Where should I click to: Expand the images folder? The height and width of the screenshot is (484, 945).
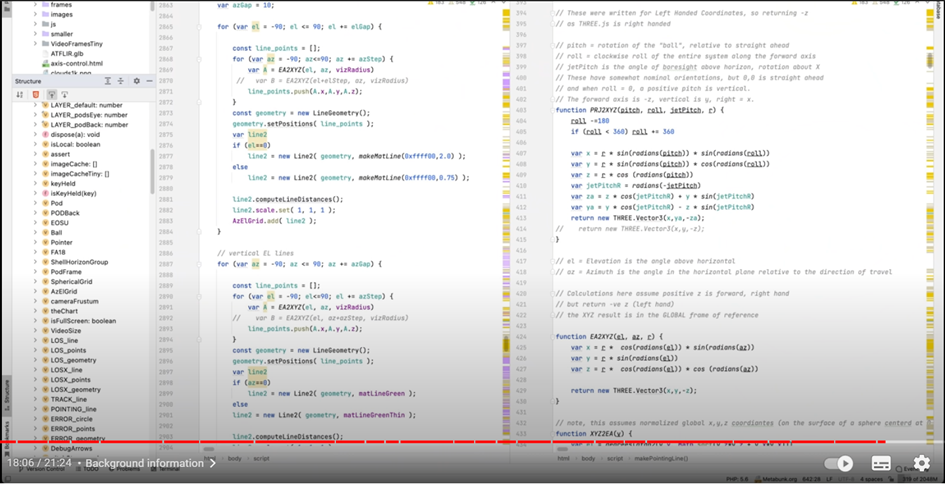(x=35, y=14)
